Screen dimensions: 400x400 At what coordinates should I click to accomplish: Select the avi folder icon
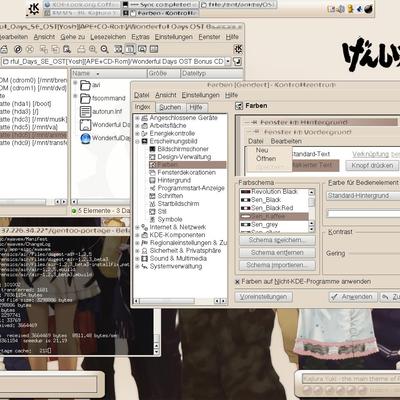tap(86, 85)
